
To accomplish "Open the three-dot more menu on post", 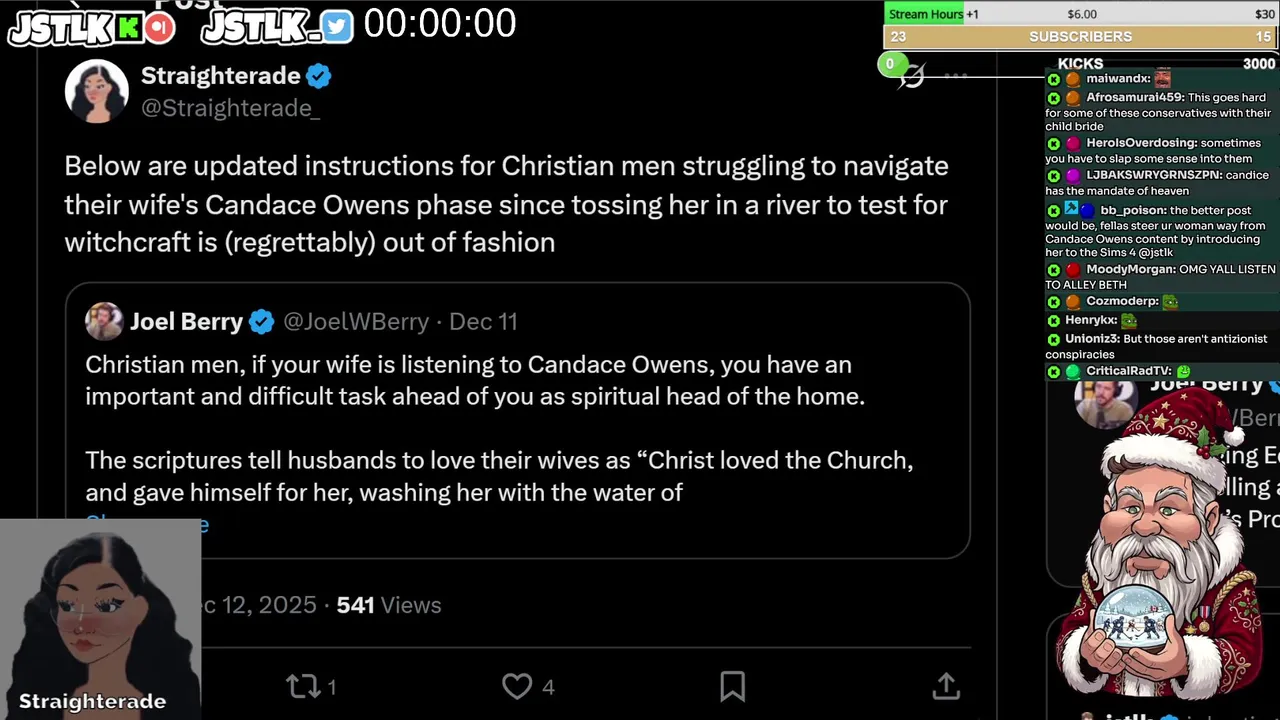I will click(957, 76).
